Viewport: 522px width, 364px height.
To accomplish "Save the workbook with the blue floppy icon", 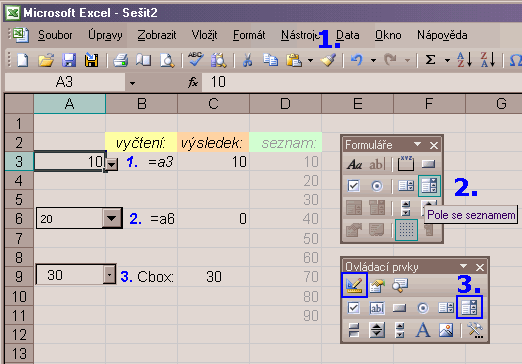I will tap(69, 60).
